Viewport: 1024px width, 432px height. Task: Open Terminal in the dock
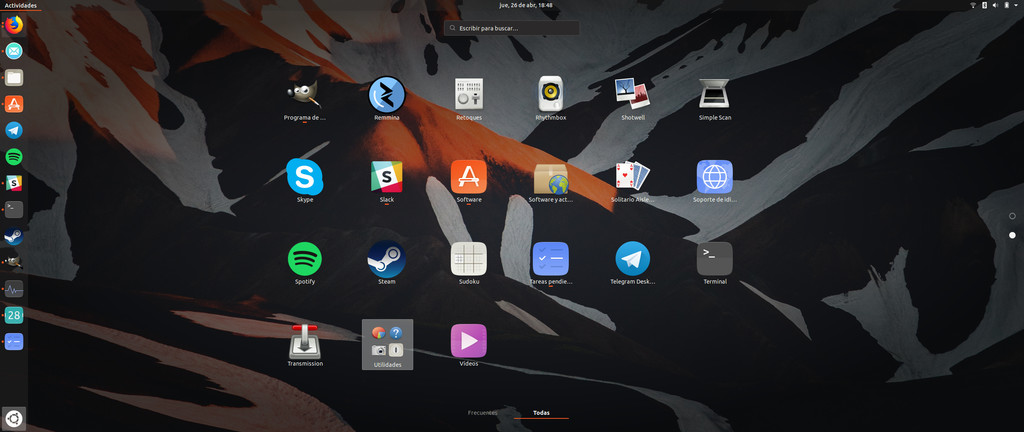[14, 209]
